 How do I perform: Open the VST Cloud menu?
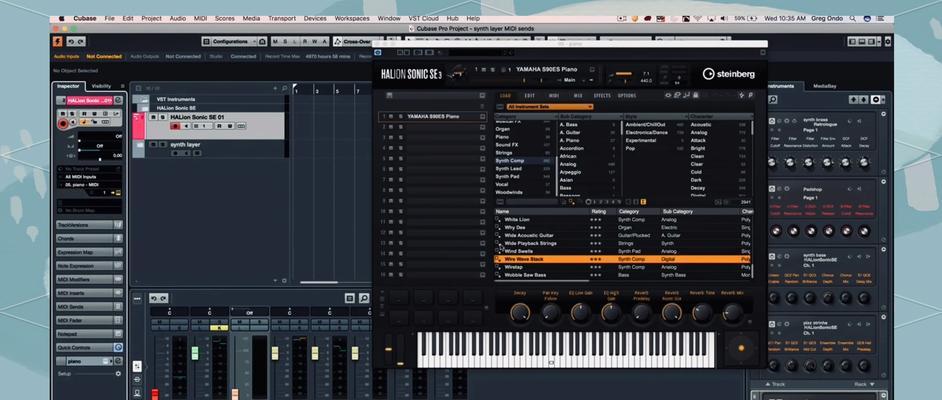click(424, 19)
